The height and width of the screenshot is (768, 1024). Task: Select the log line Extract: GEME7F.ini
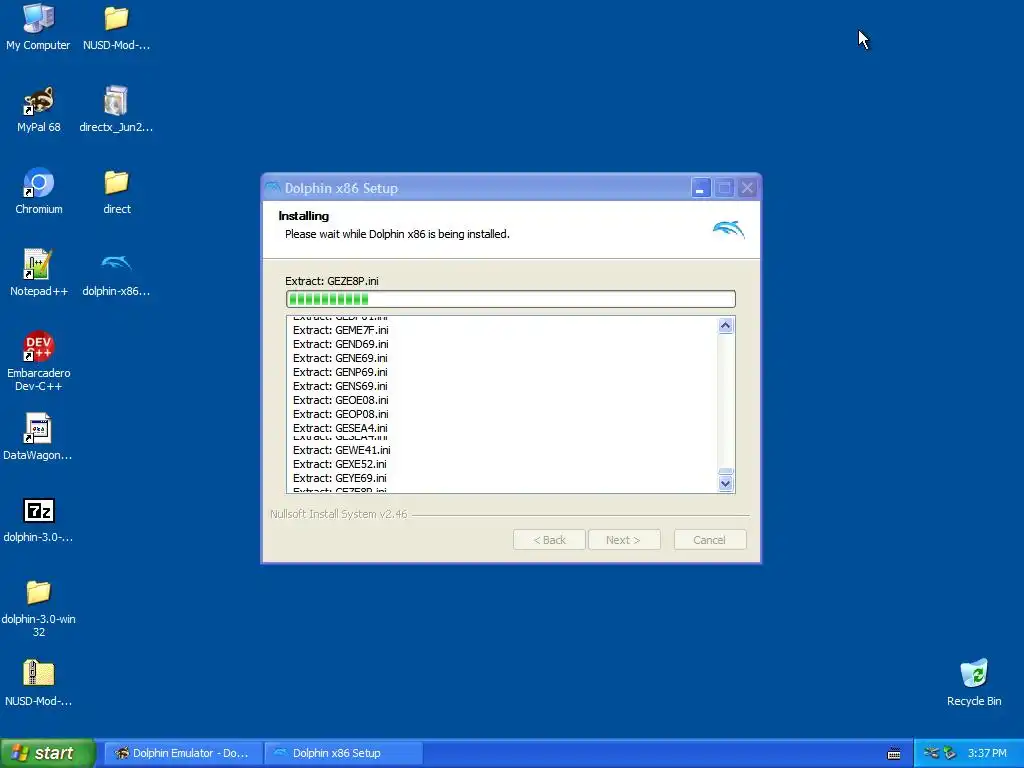click(341, 330)
